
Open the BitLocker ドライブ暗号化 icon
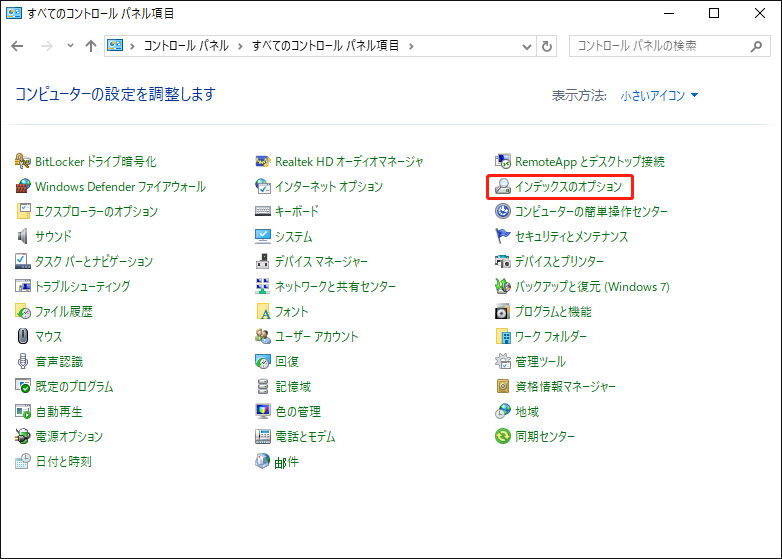(22, 162)
